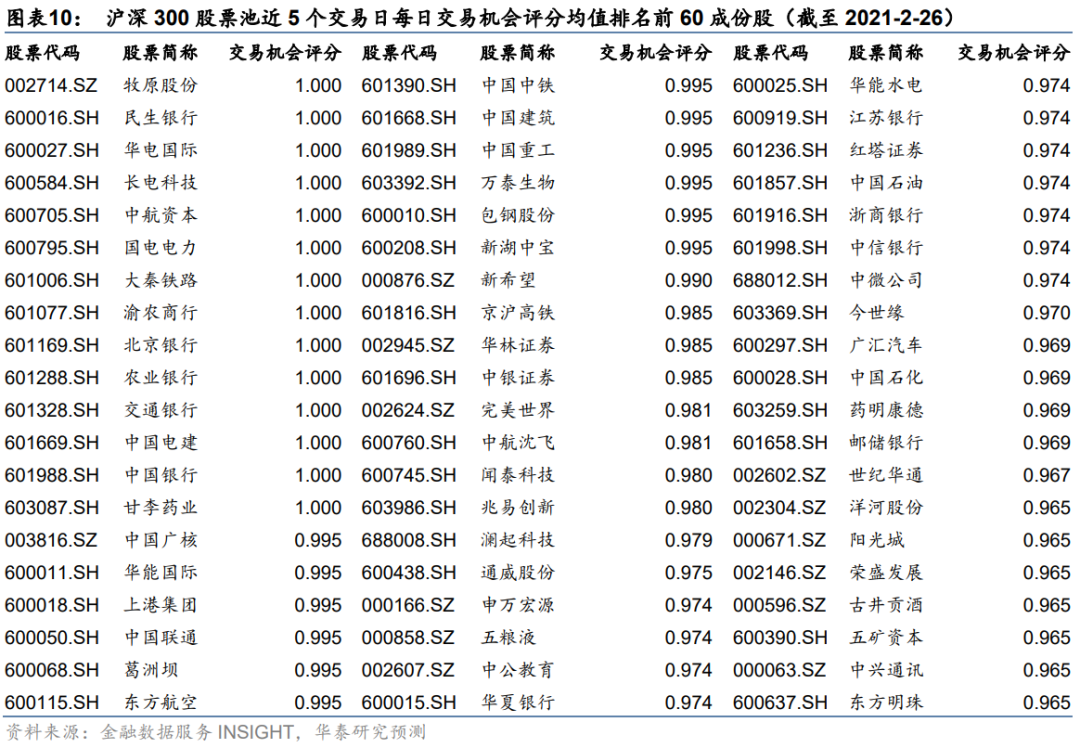Select stock code 601989.SH

408,150
